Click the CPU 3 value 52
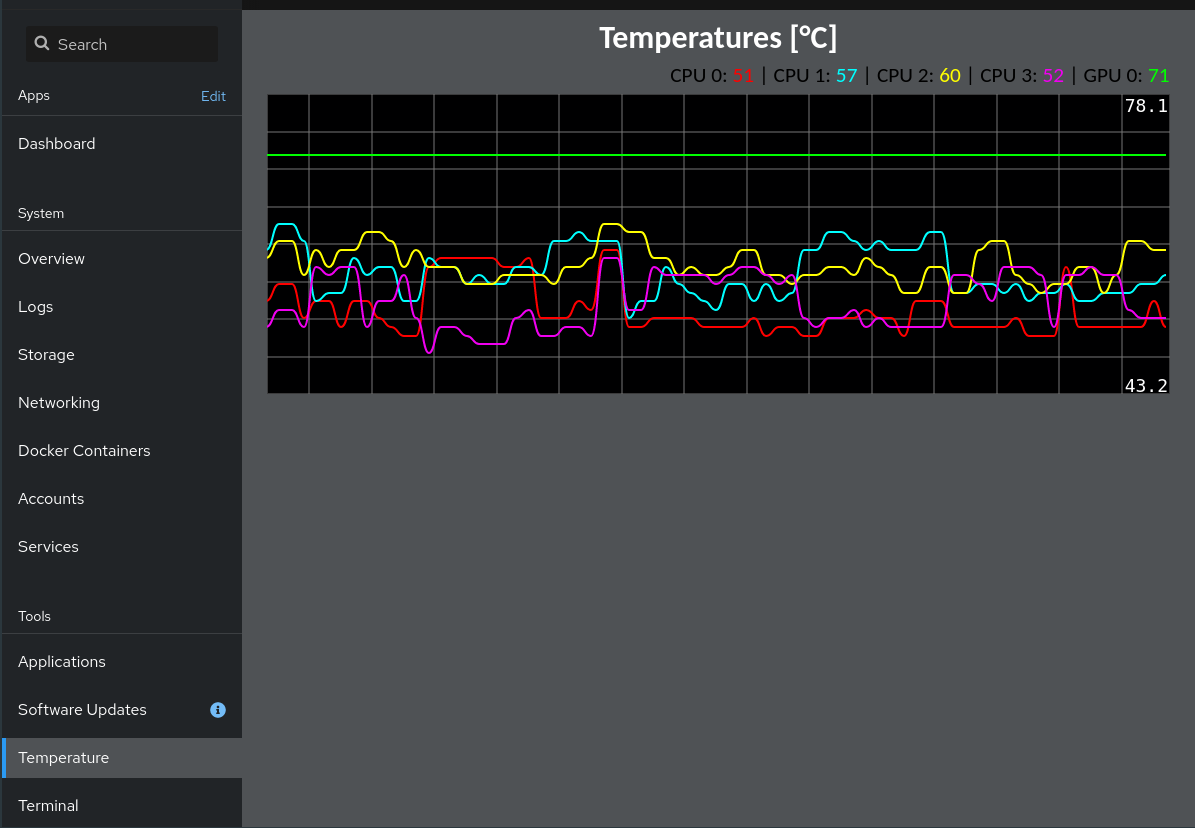 pyautogui.click(x=1053, y=75)
